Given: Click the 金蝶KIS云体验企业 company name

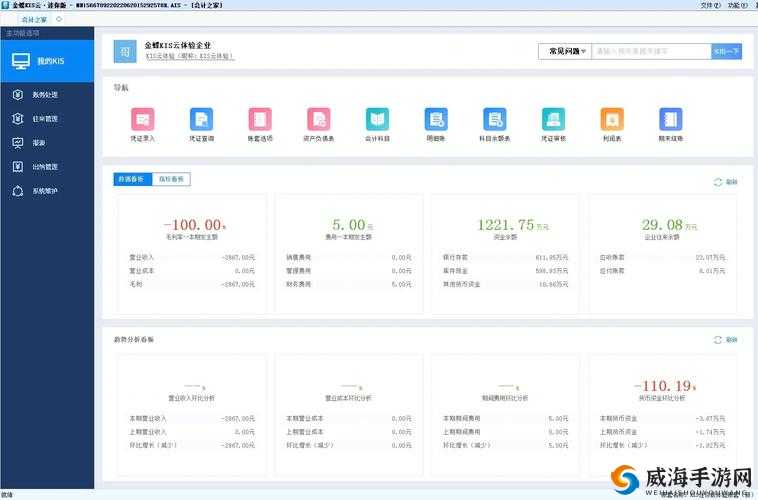Looking at the screenshot, I should pyautogui.click(x=178, y=45).
